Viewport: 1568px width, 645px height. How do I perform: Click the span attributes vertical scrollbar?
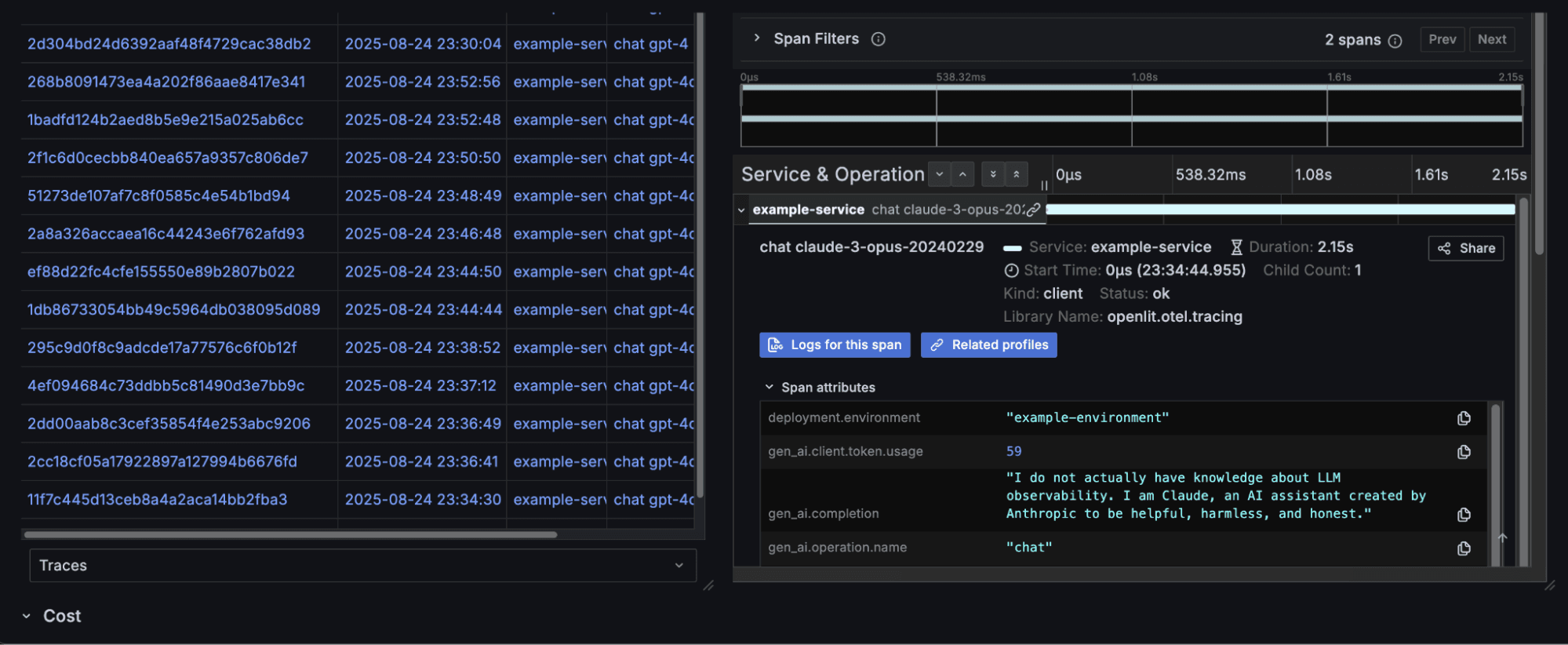coord(1495,483)
